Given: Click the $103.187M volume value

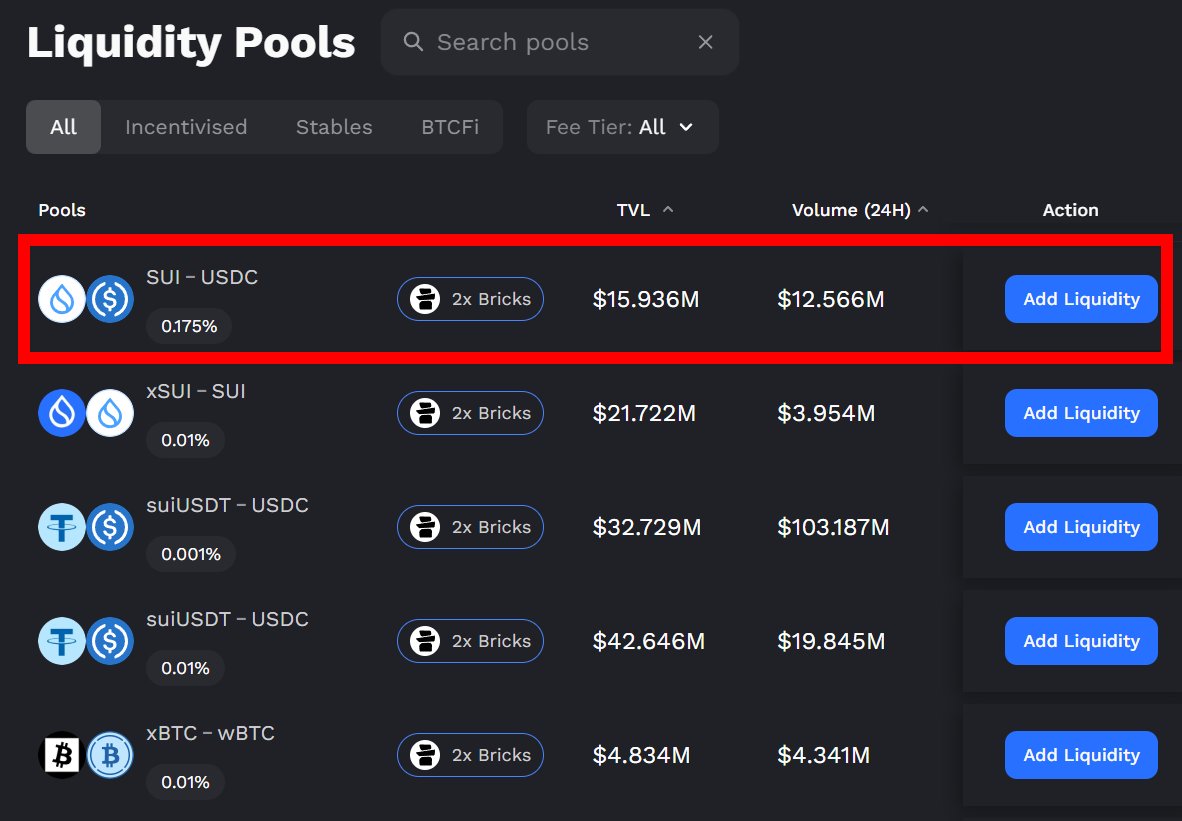Looking at the screenshot, I should coord(833,527).
